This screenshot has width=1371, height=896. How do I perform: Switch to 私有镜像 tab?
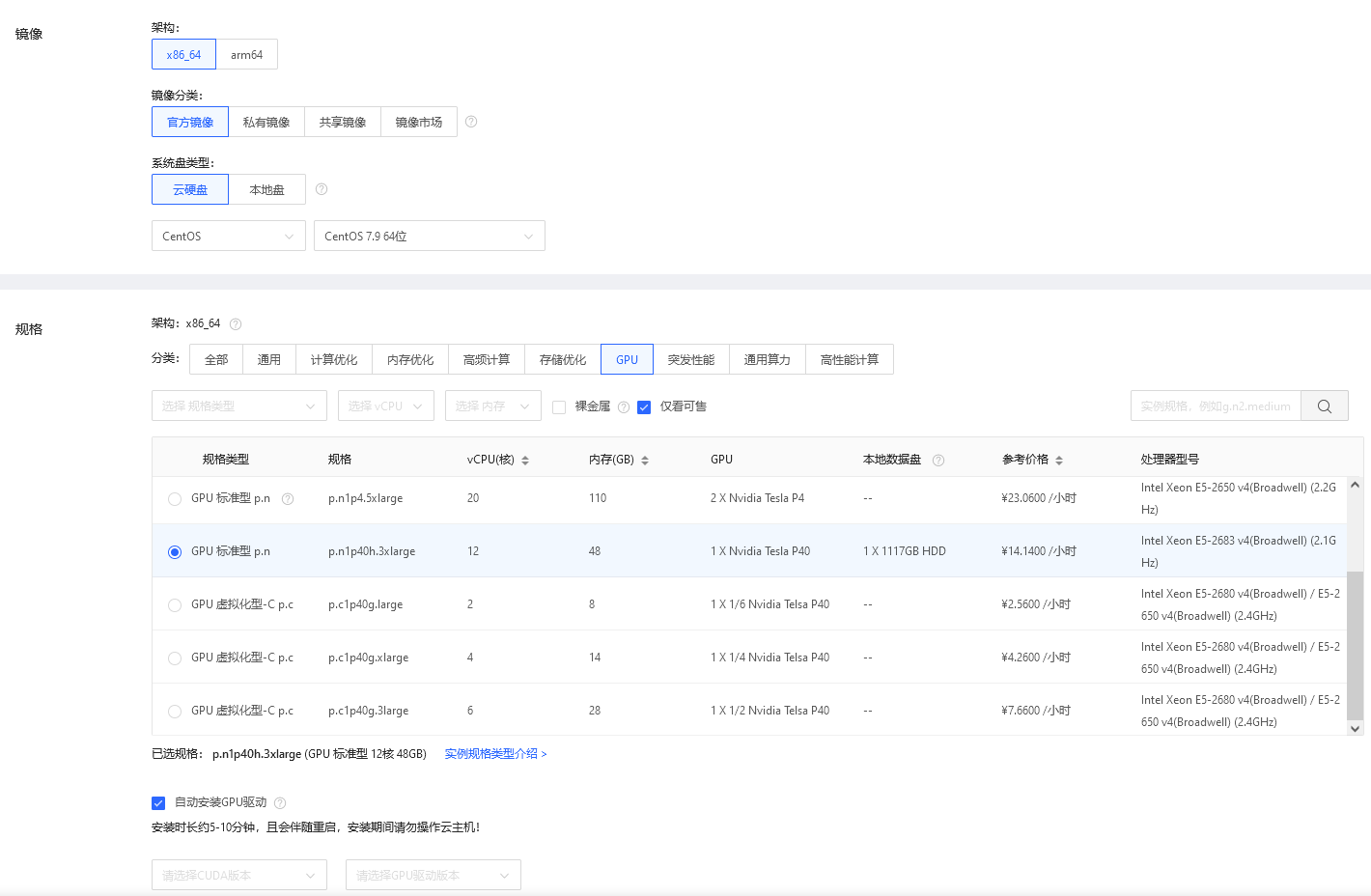266,123
